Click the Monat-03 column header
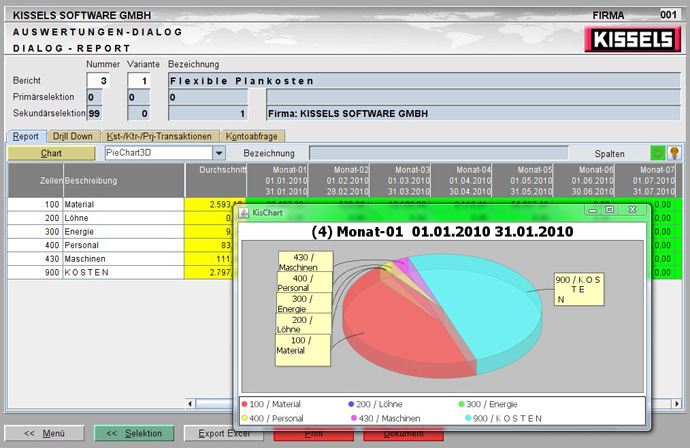The image size is (690, 448). click(x=400, y=180)
